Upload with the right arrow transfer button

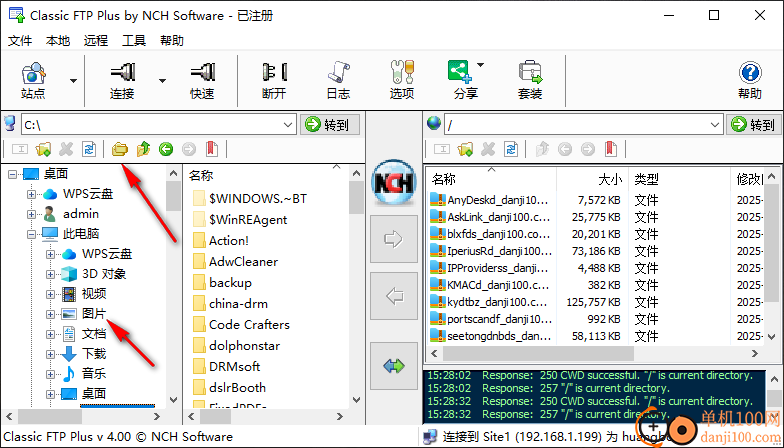click(x=394, y=239)
